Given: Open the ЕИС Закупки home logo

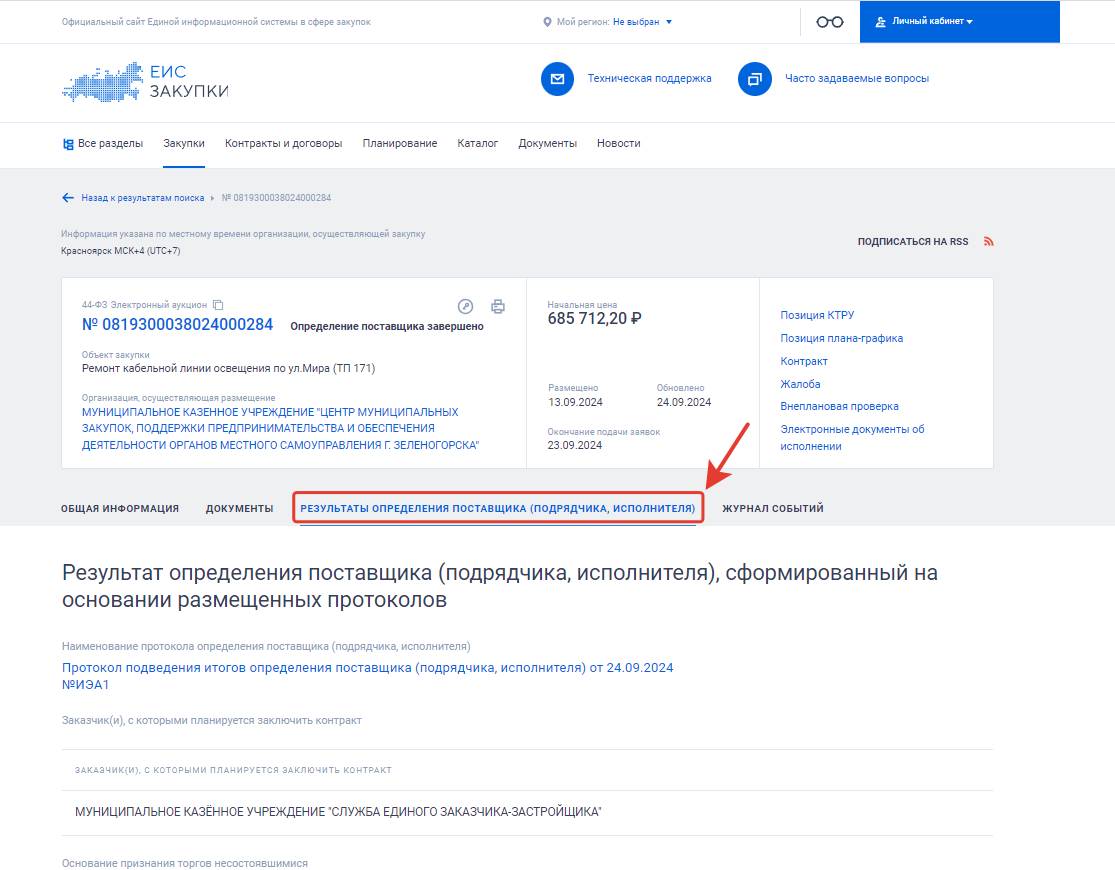Looking at the screenshot, I should click(145, 82).
